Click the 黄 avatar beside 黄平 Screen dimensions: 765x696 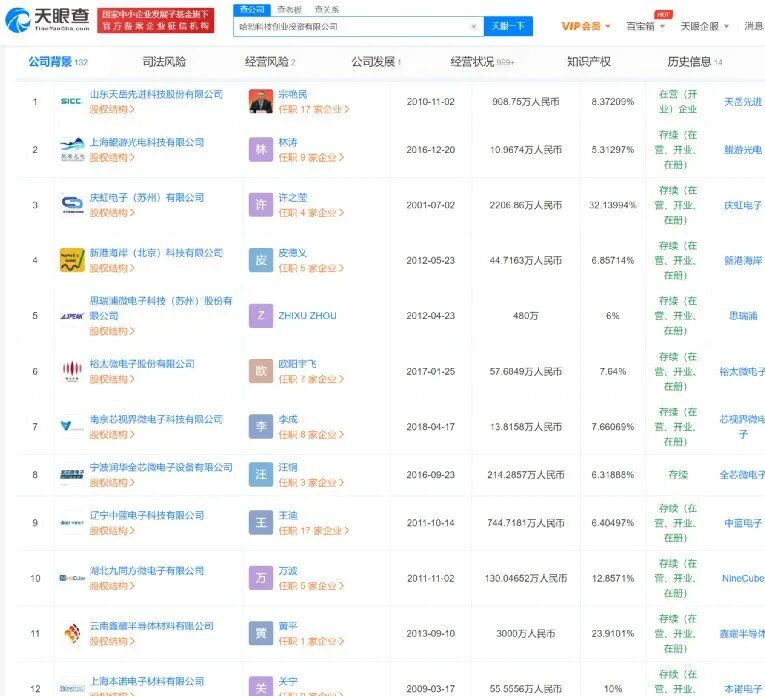click(x=261, y=634)
